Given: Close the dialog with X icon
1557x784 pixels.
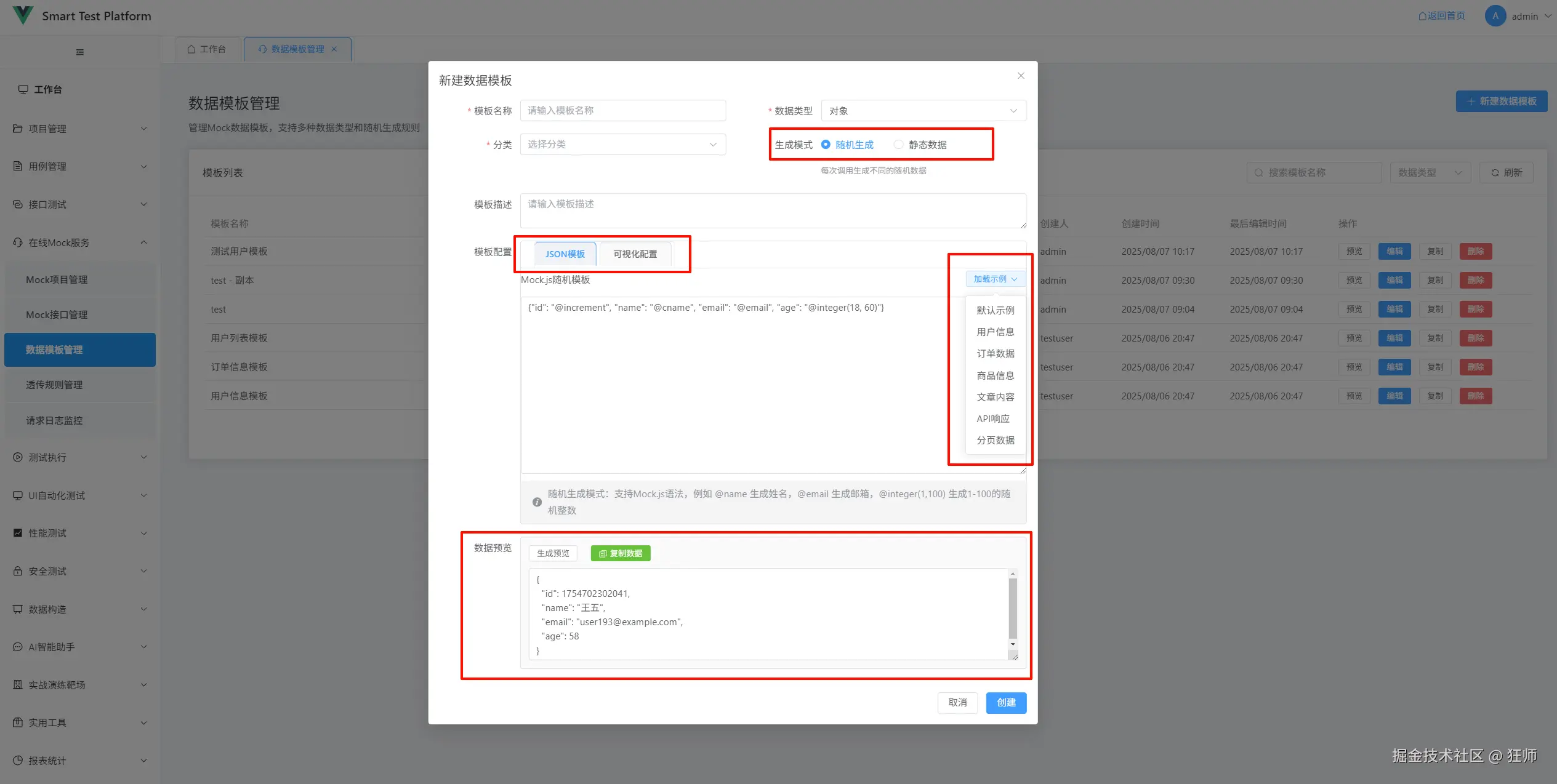Looking at the screenshot, I should (1021, 76).
